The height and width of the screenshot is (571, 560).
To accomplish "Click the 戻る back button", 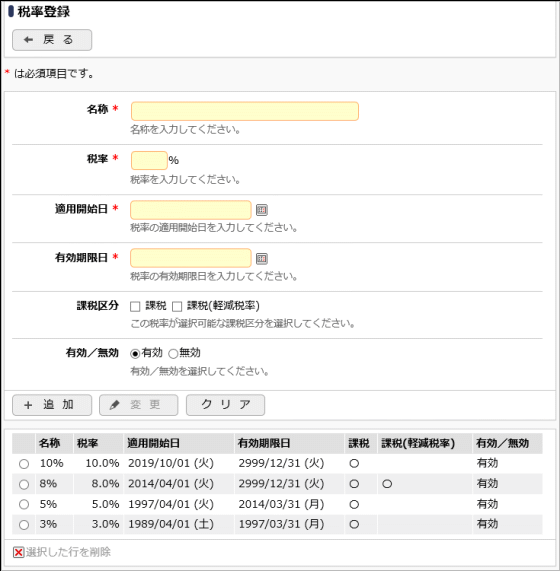I will 52,40.
